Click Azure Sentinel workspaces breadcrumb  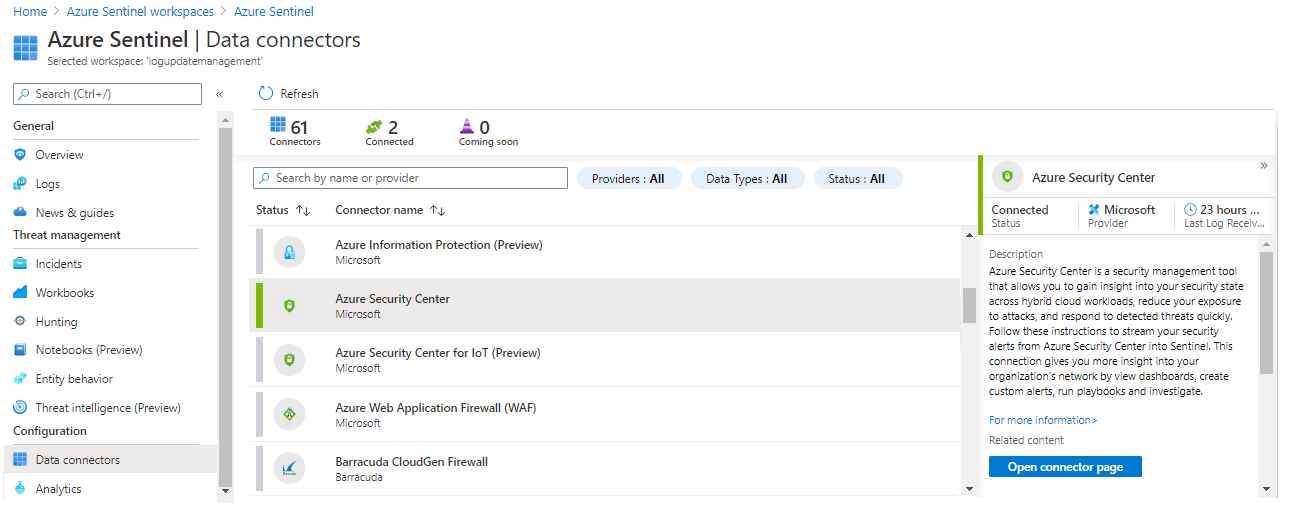pyautogui.click(x=140, y=12)
